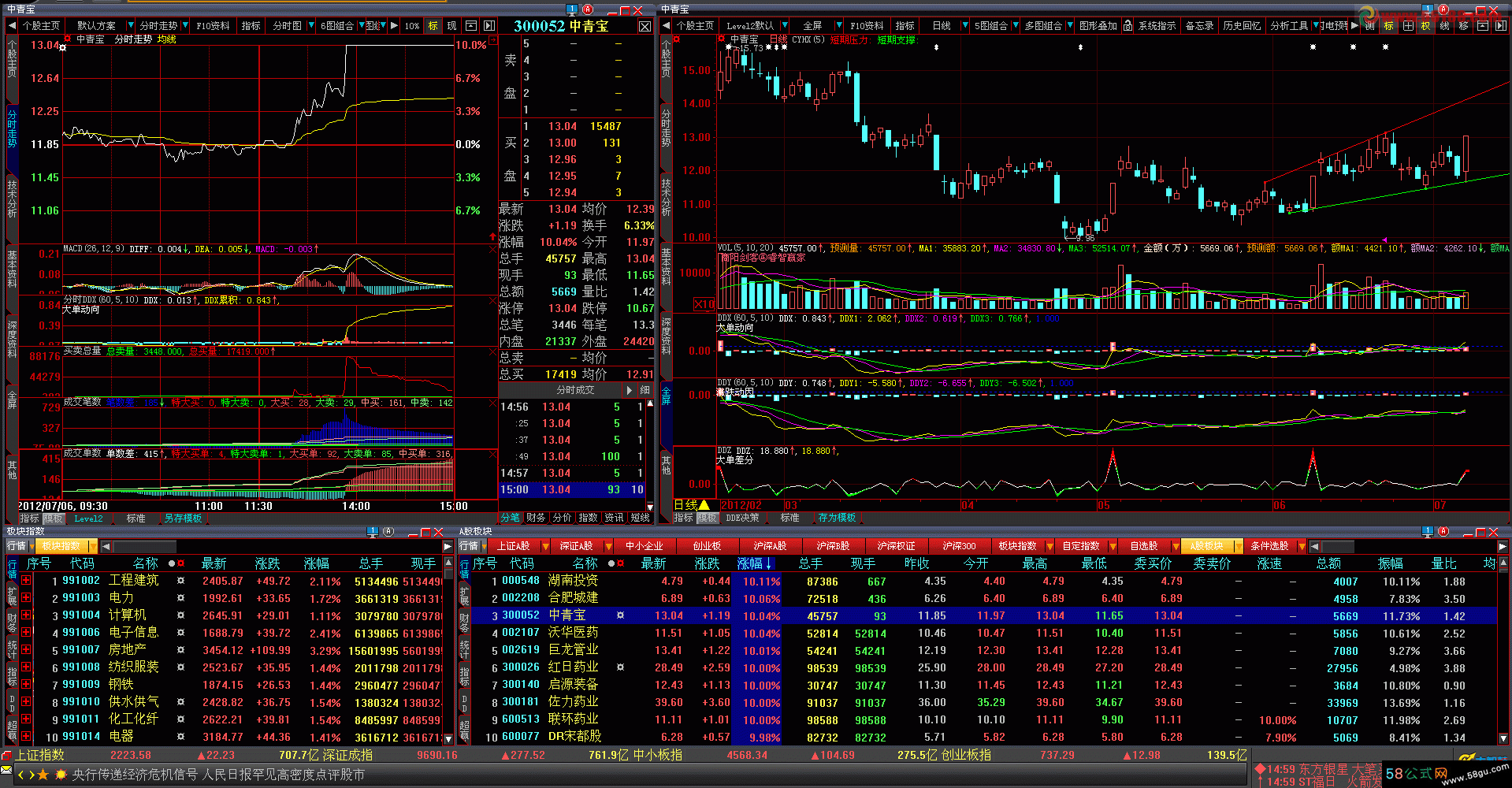Open the 默认方案 dropdown arrow
This screenshot has height=788, width=1512.
(x=131, y=25)
